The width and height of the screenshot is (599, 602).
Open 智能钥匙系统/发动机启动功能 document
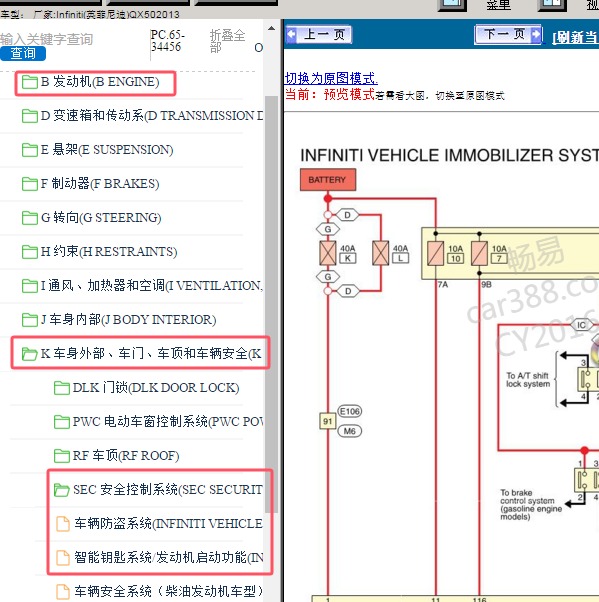[x=169, y=557]
